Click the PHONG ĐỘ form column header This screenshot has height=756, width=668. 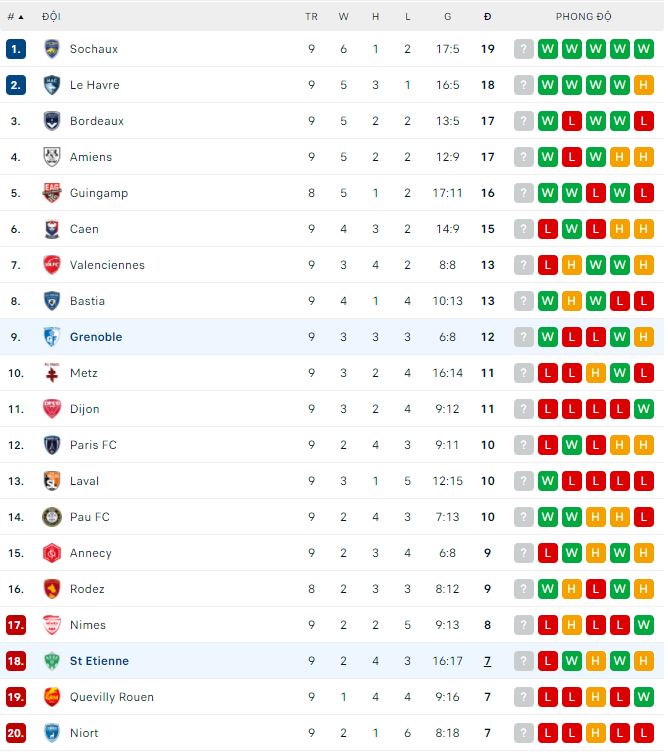point(584,17)
